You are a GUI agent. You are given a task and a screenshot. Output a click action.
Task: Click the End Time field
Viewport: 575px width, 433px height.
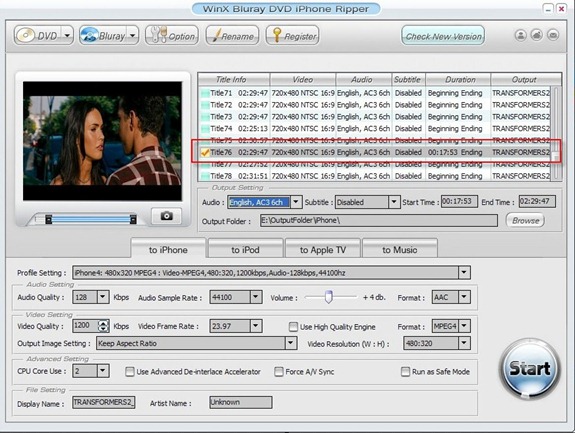point(537,201)
